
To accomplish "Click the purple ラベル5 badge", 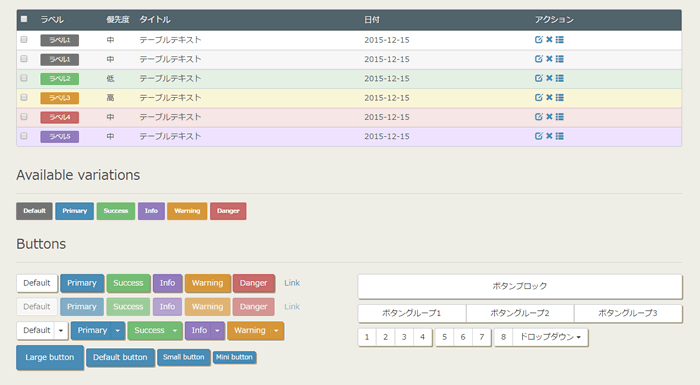I will [60, 136].
